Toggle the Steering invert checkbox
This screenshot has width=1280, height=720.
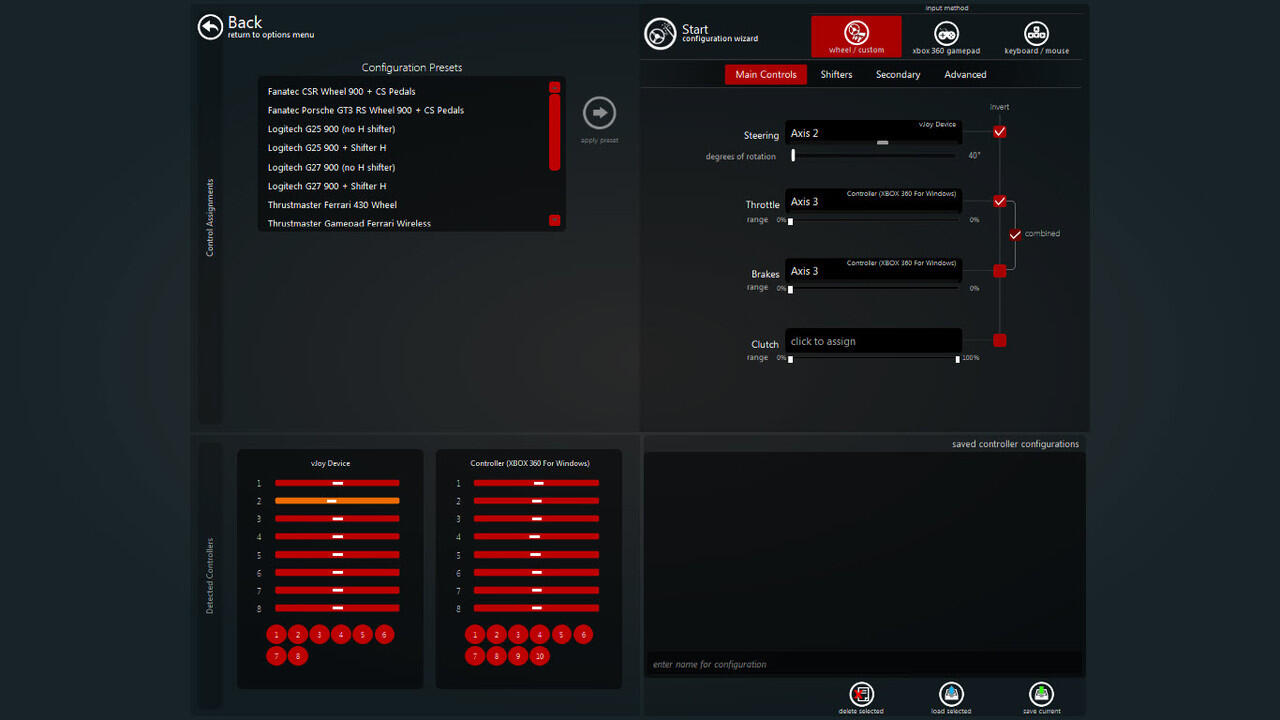[1000, 131]
